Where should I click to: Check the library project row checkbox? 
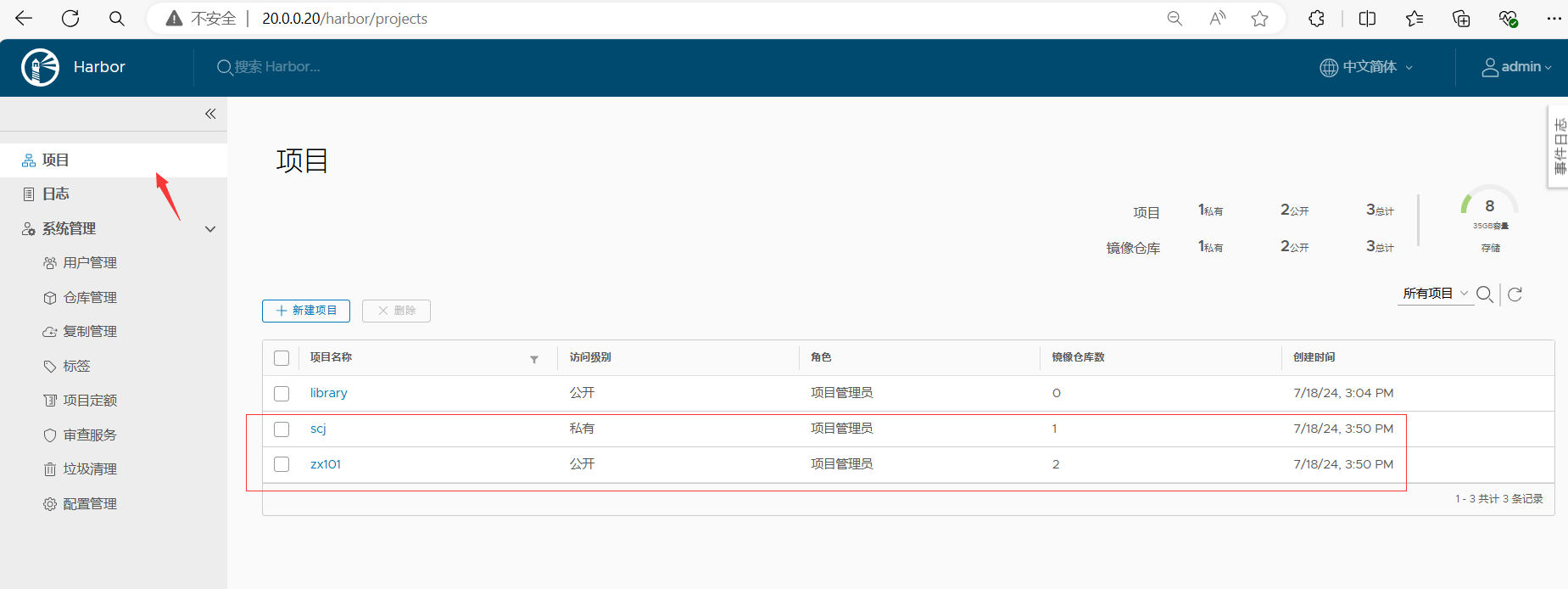(x=282, y=394)
